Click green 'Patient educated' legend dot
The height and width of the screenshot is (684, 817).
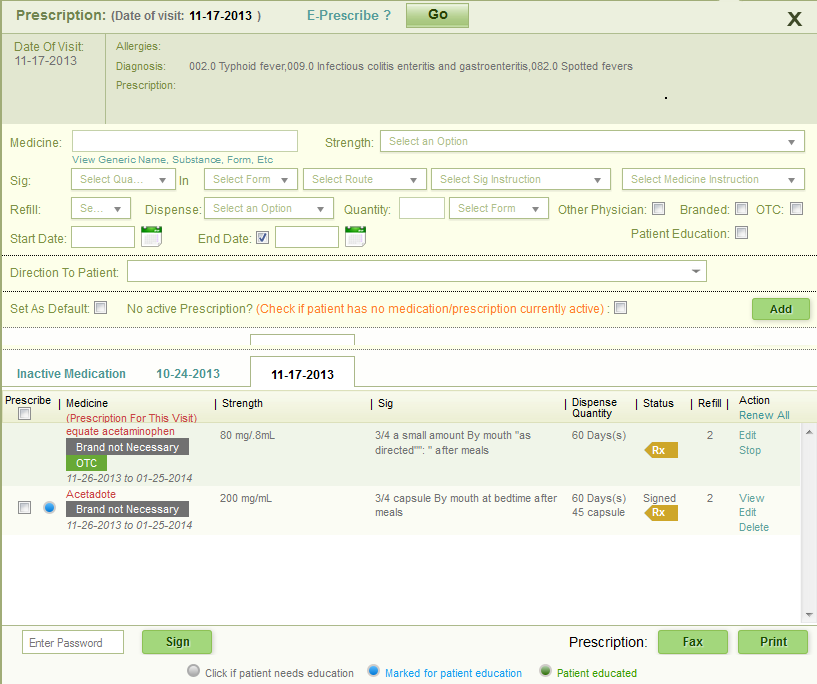pos(545,671)
